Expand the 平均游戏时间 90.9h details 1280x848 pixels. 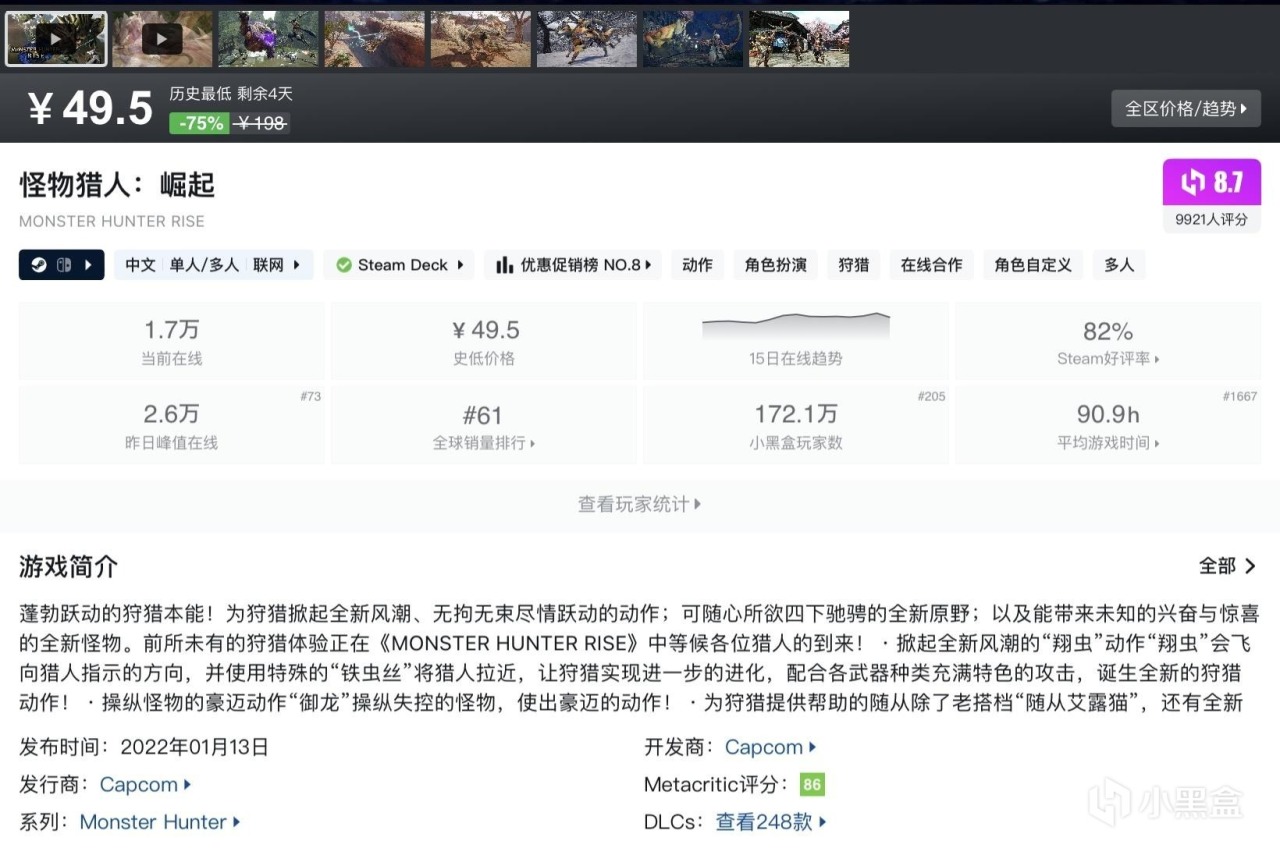pyautogui.click(x=1108, y=425)
